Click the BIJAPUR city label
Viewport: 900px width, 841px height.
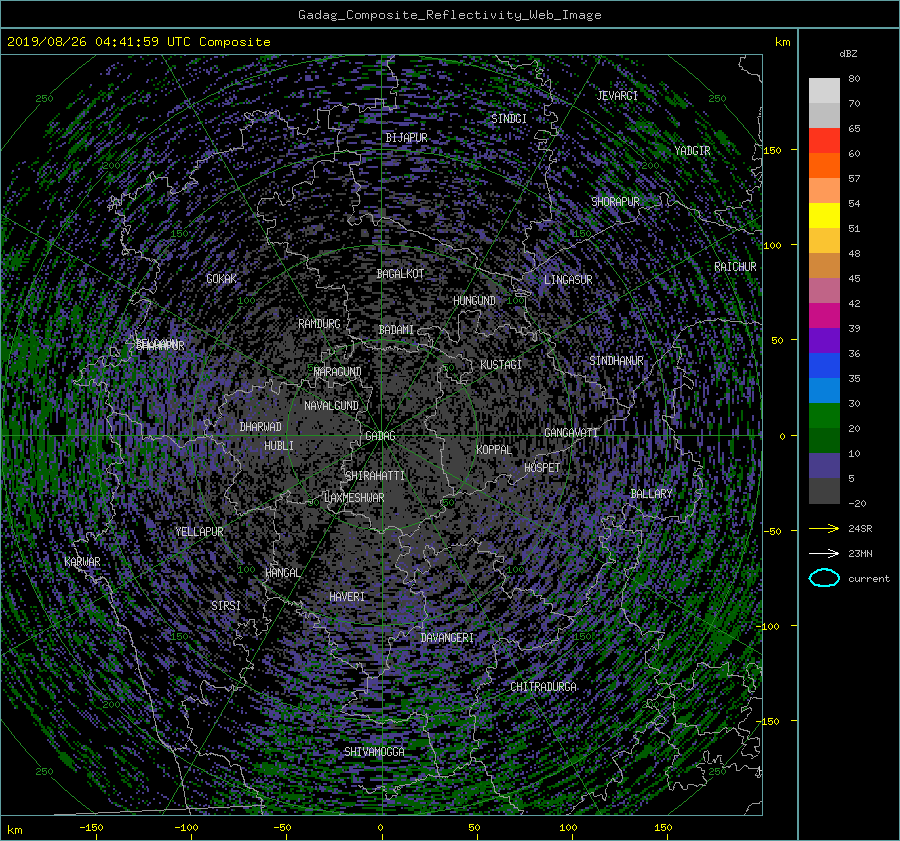click(406, 138)
